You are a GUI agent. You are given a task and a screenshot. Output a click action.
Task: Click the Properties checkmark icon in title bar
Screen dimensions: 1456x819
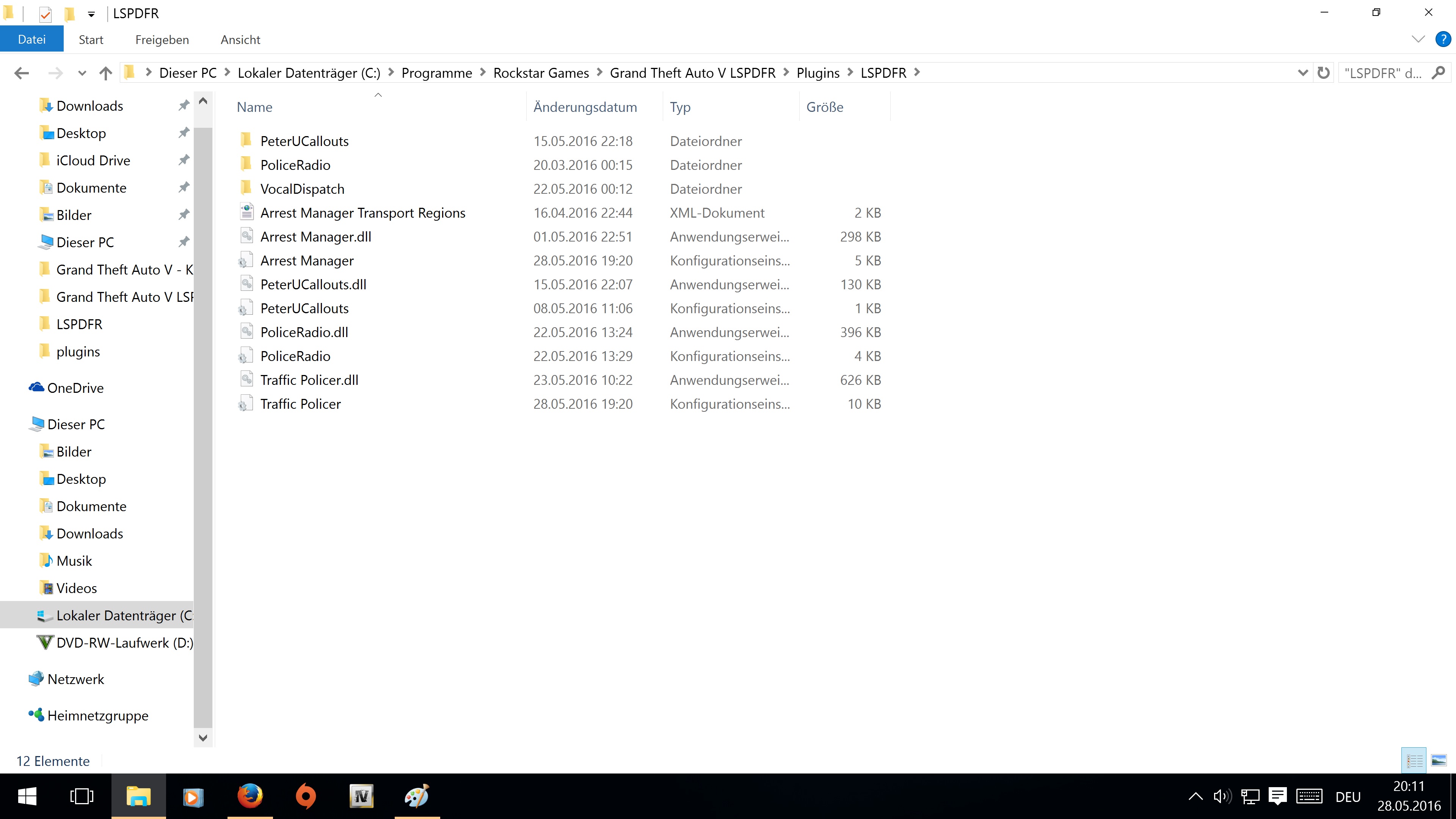(45, 14)
